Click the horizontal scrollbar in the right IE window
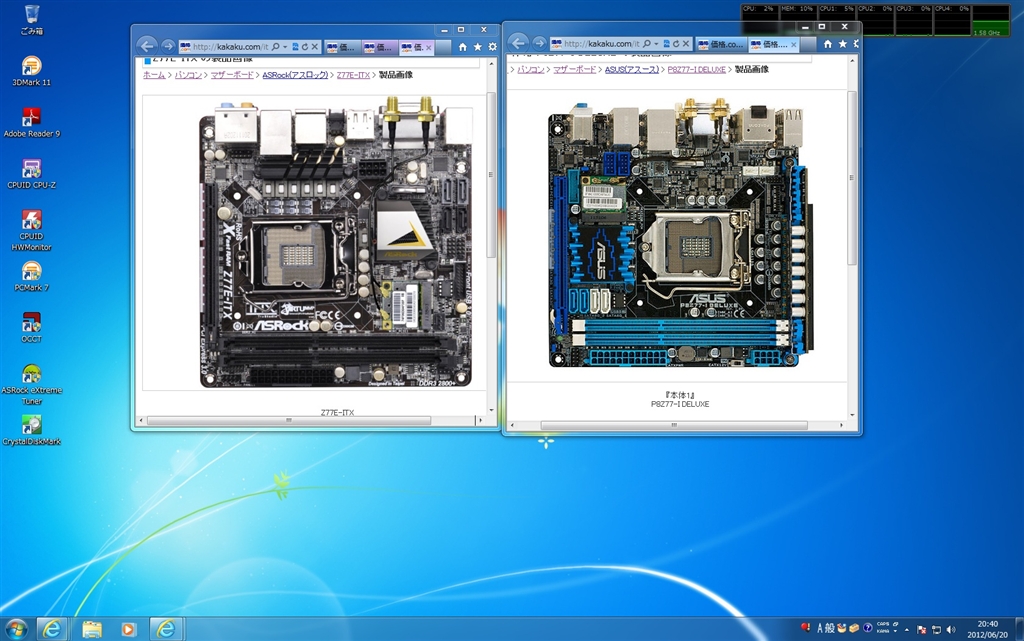The height and width of the screenshot is (641, 1024). [x=674, y=425]
